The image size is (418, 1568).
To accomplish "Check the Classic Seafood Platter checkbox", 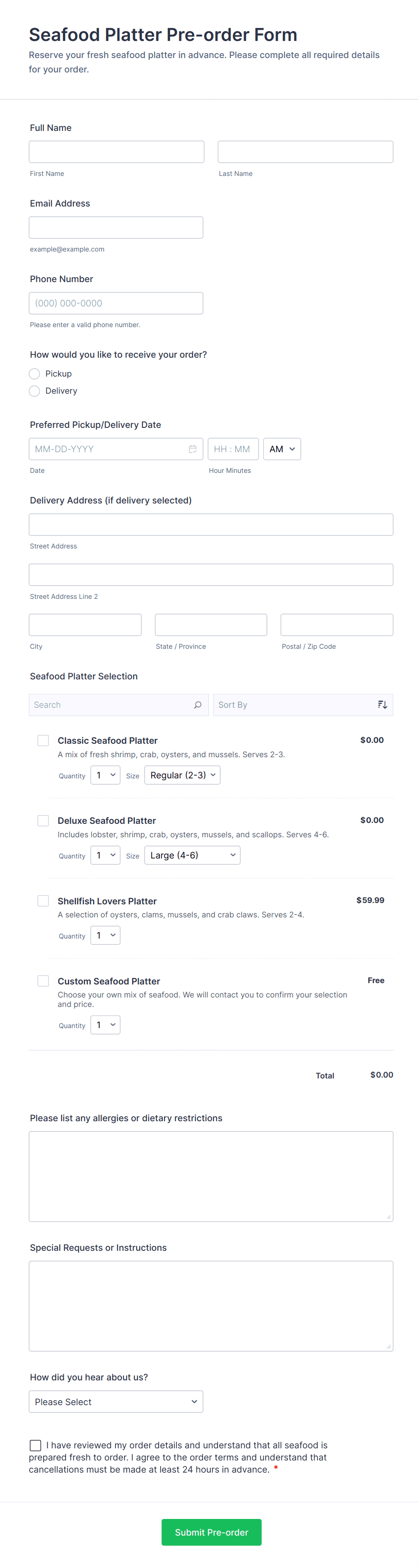I will (43, 740).
